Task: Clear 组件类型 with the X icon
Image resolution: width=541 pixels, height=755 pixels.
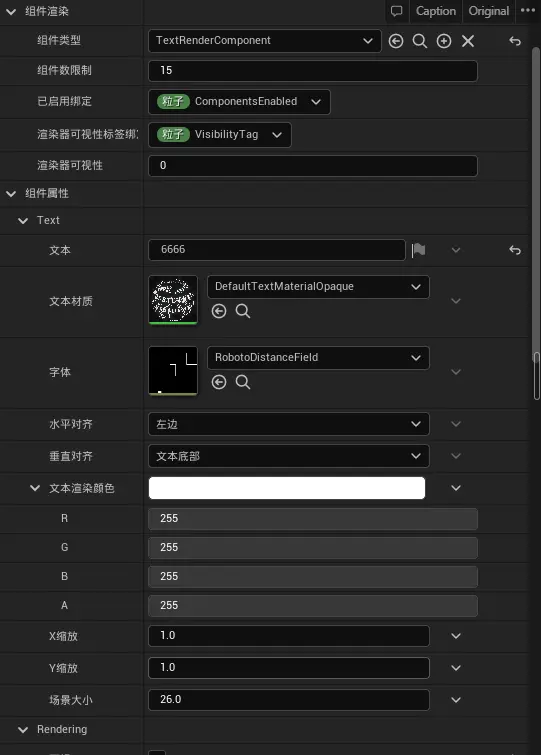Action: [x=468, y=41]
